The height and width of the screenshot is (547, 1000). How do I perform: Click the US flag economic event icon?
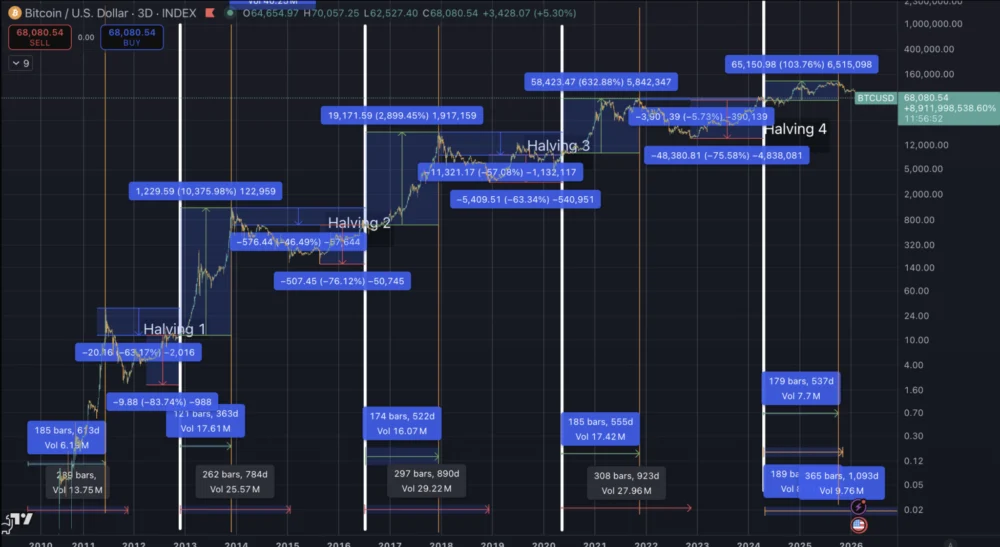tap(858, 525)
